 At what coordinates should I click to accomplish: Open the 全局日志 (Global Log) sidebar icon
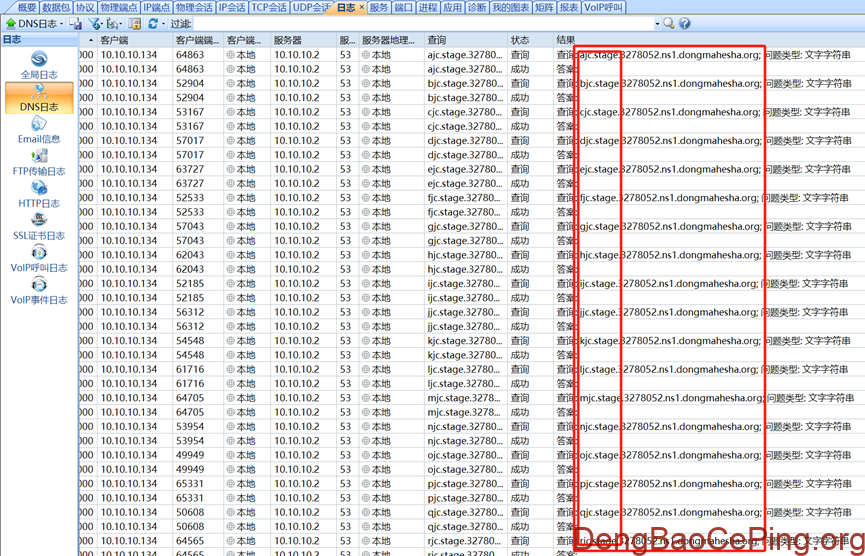tap(40, 66)
